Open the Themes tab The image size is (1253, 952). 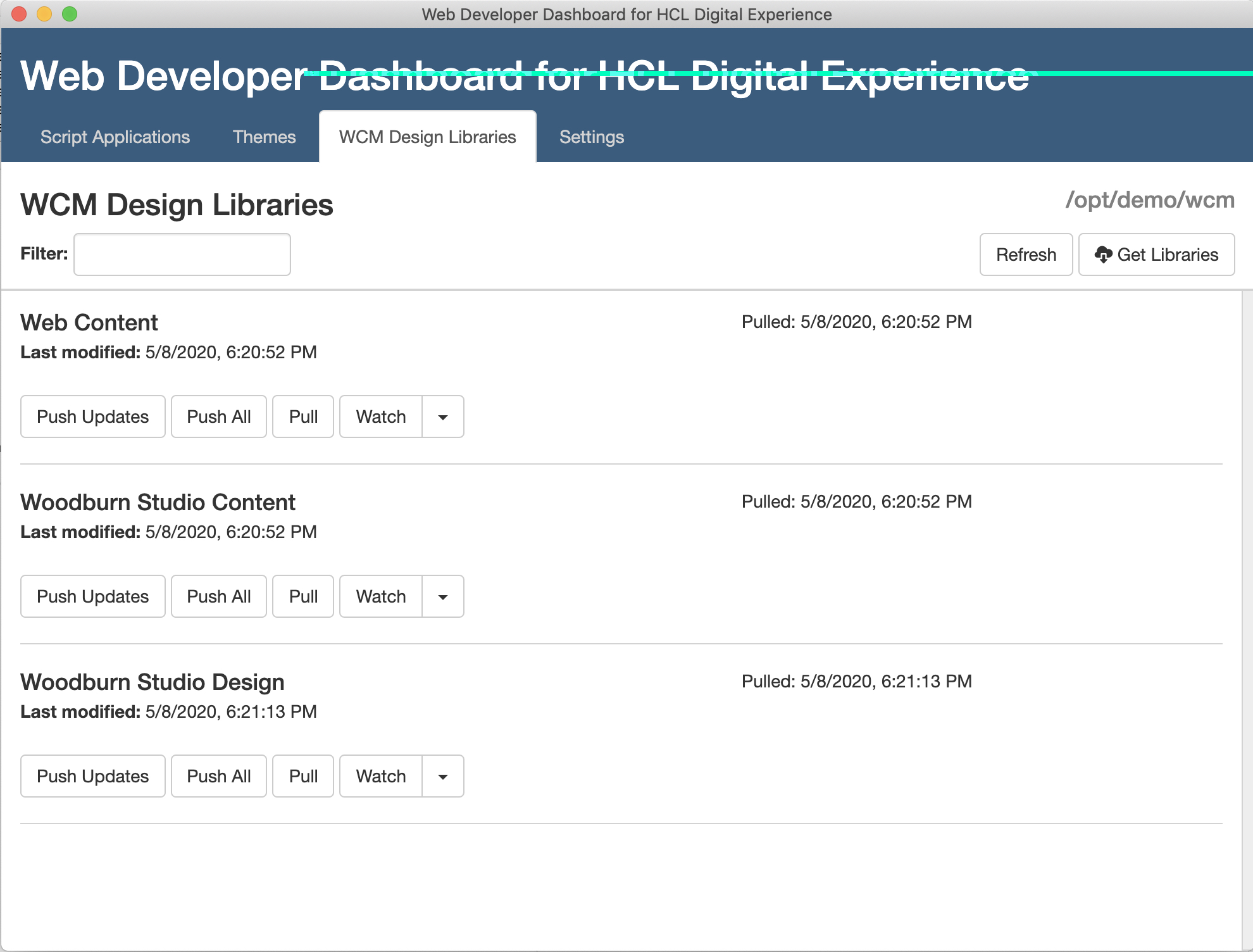(x=264, y=137)
